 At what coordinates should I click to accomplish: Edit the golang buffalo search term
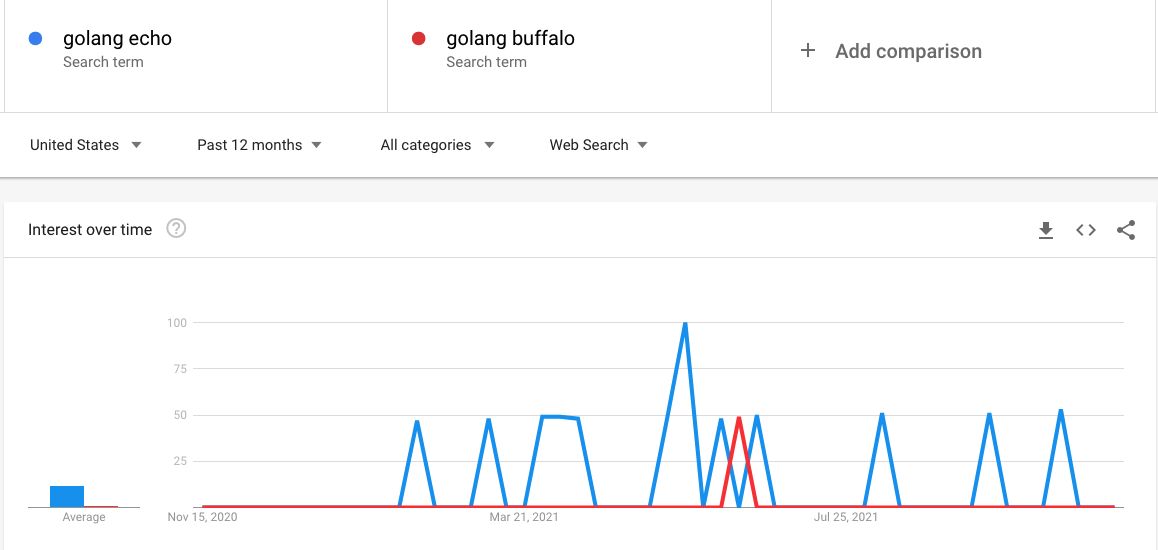tap(510, 38)
